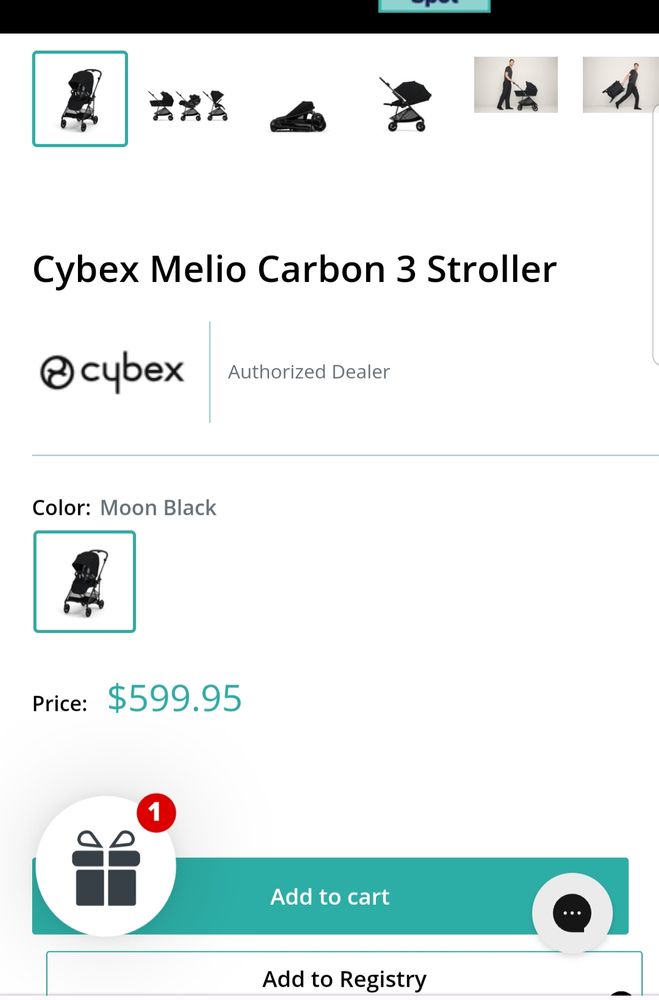Screen dimensions: 659x1000
Task: View the three stroller configurations thumbnail
Action: point(188,104)
